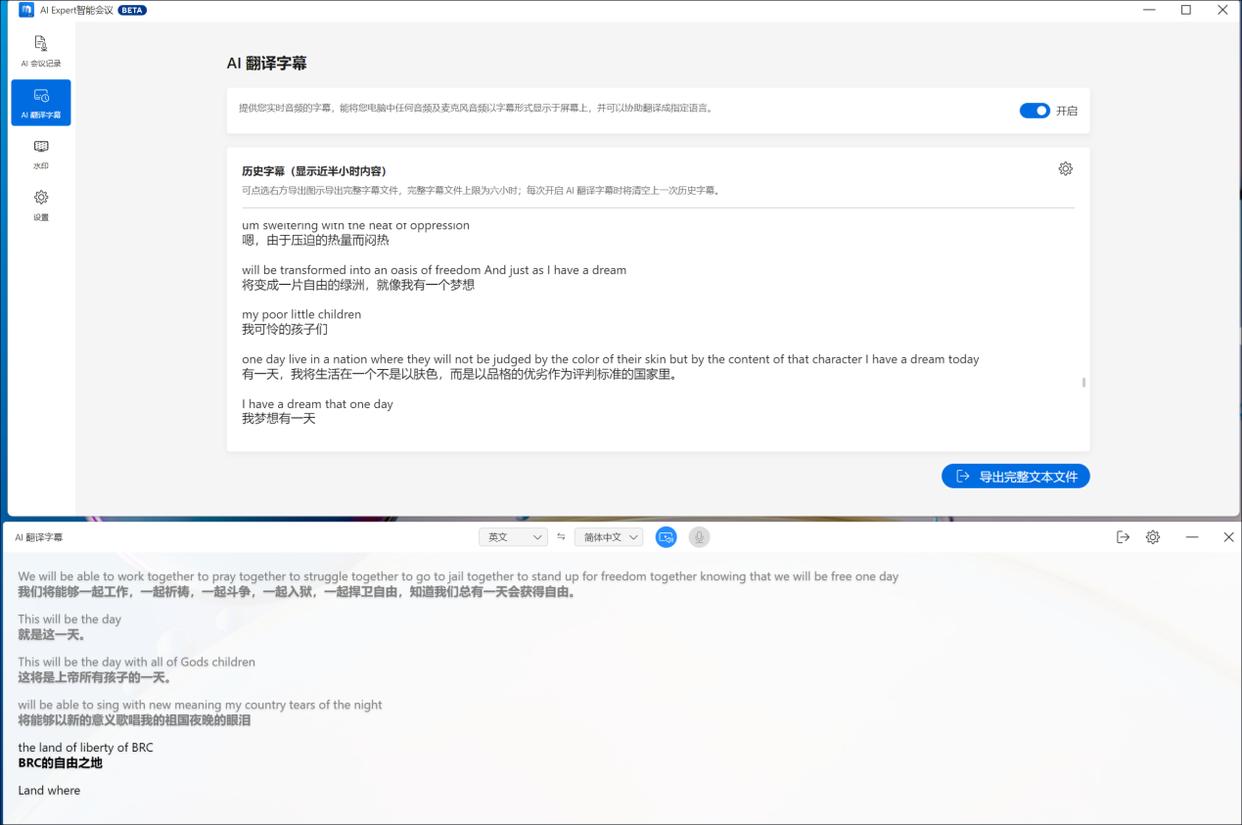Image resolution: width=1242 pixels, height=825 pixels.
Task: Disable the 开启 subtitle toggle
Action: click(1034, 111)
